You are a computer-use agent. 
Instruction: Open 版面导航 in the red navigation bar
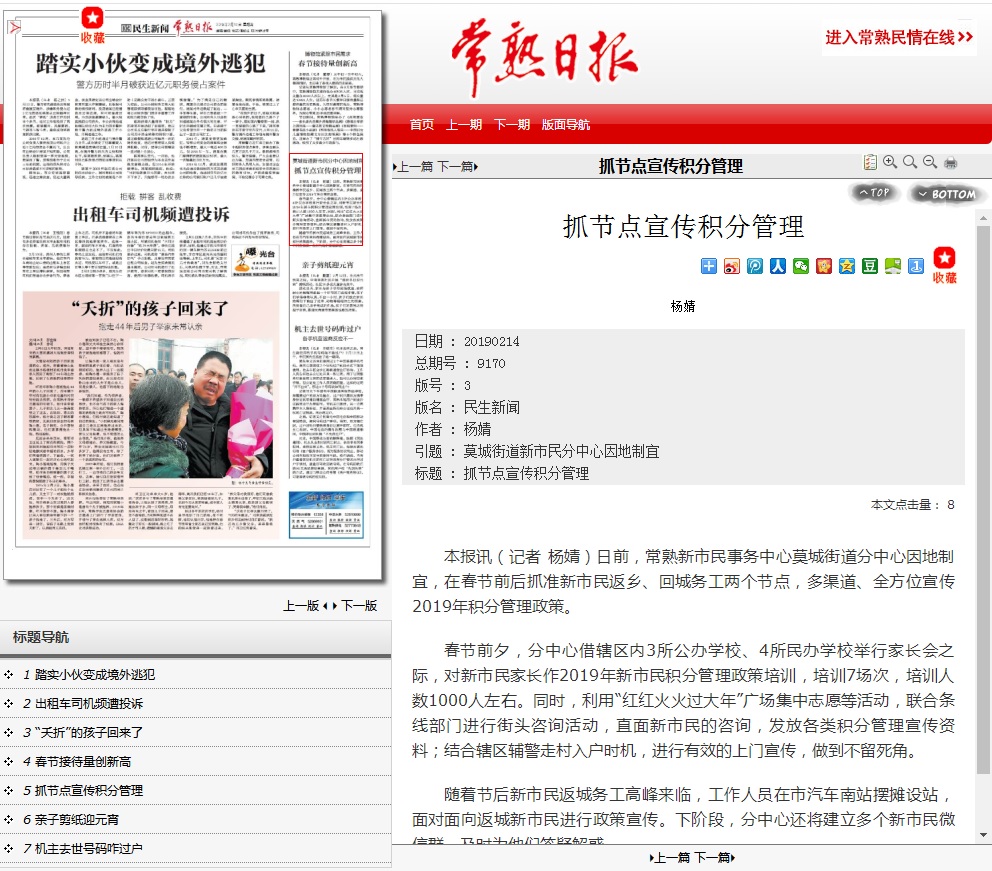pos(566,125)
